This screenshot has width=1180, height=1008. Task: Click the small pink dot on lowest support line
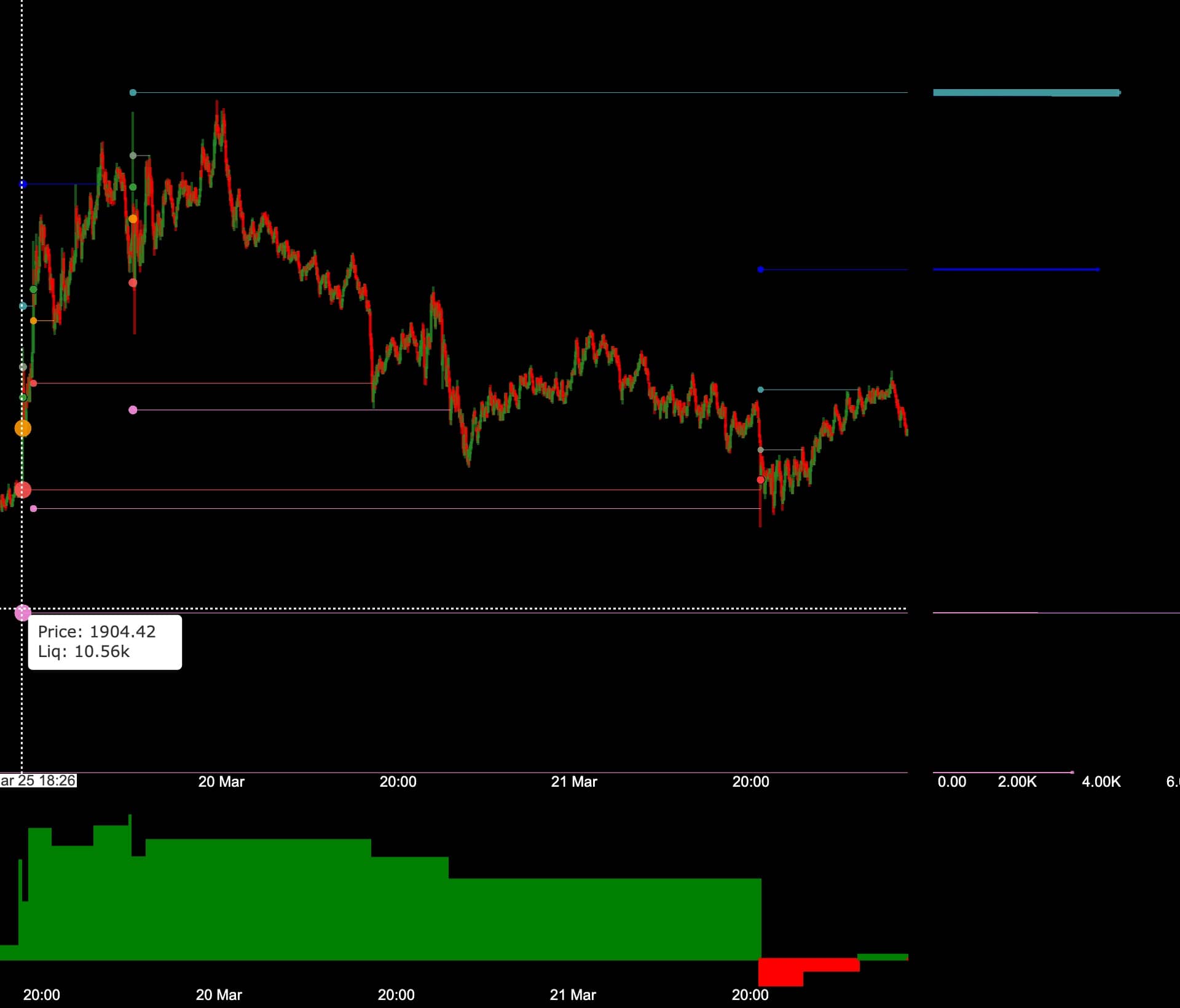(x=33, y=509)
